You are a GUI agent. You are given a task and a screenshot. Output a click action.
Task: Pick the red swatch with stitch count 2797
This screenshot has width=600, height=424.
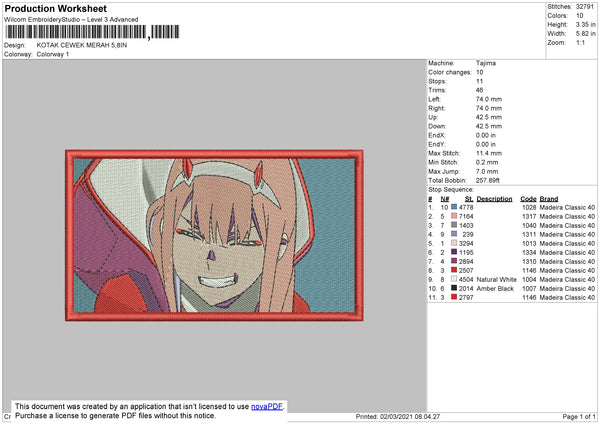tap(454, 297)
